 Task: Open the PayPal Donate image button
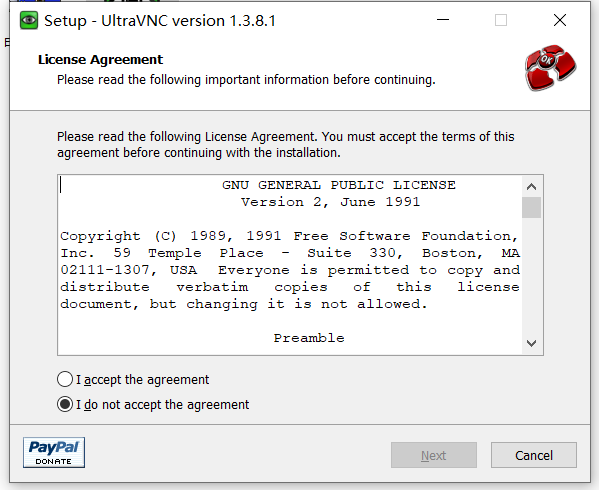(54, 453)
